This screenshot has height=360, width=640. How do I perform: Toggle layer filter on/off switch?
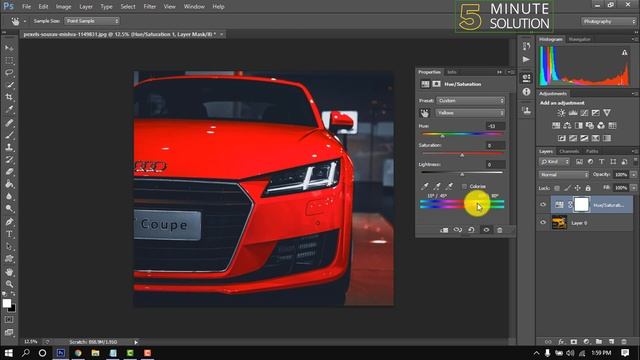[x=636, y=161]
